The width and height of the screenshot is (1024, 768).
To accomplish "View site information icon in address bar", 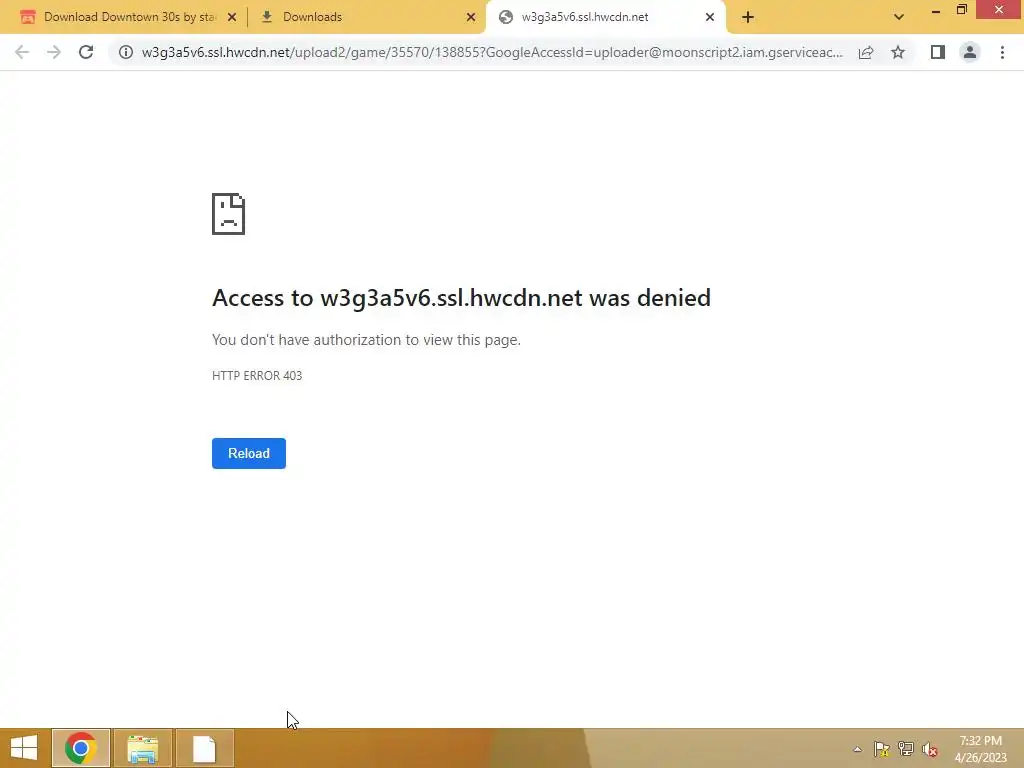I will pos(126,52).
